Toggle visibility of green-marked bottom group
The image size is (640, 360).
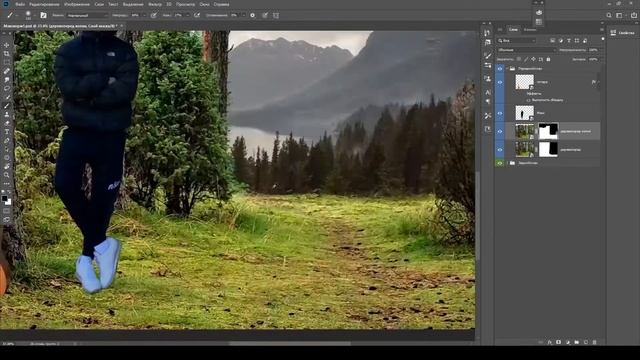click(500, 163)
